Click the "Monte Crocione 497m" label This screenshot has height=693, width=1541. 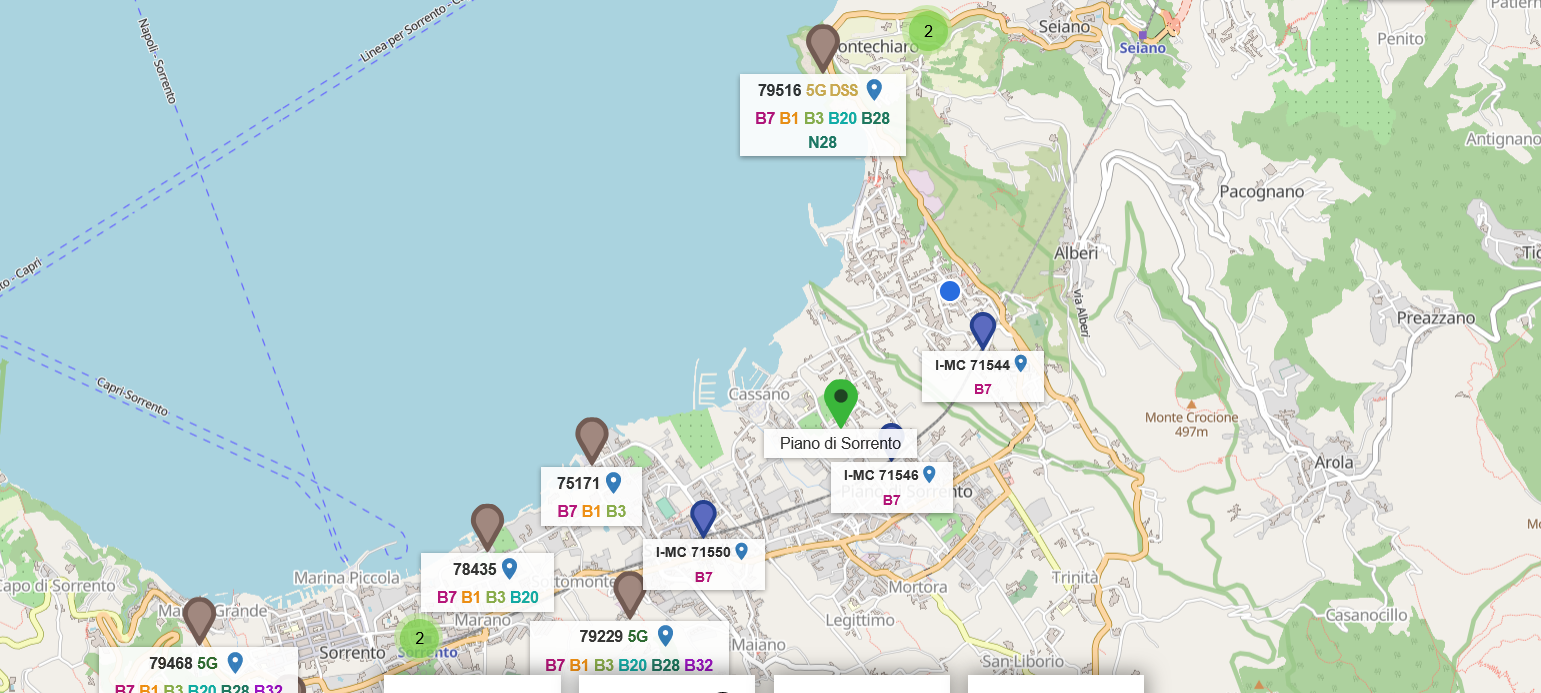(x=1191, y=424)
